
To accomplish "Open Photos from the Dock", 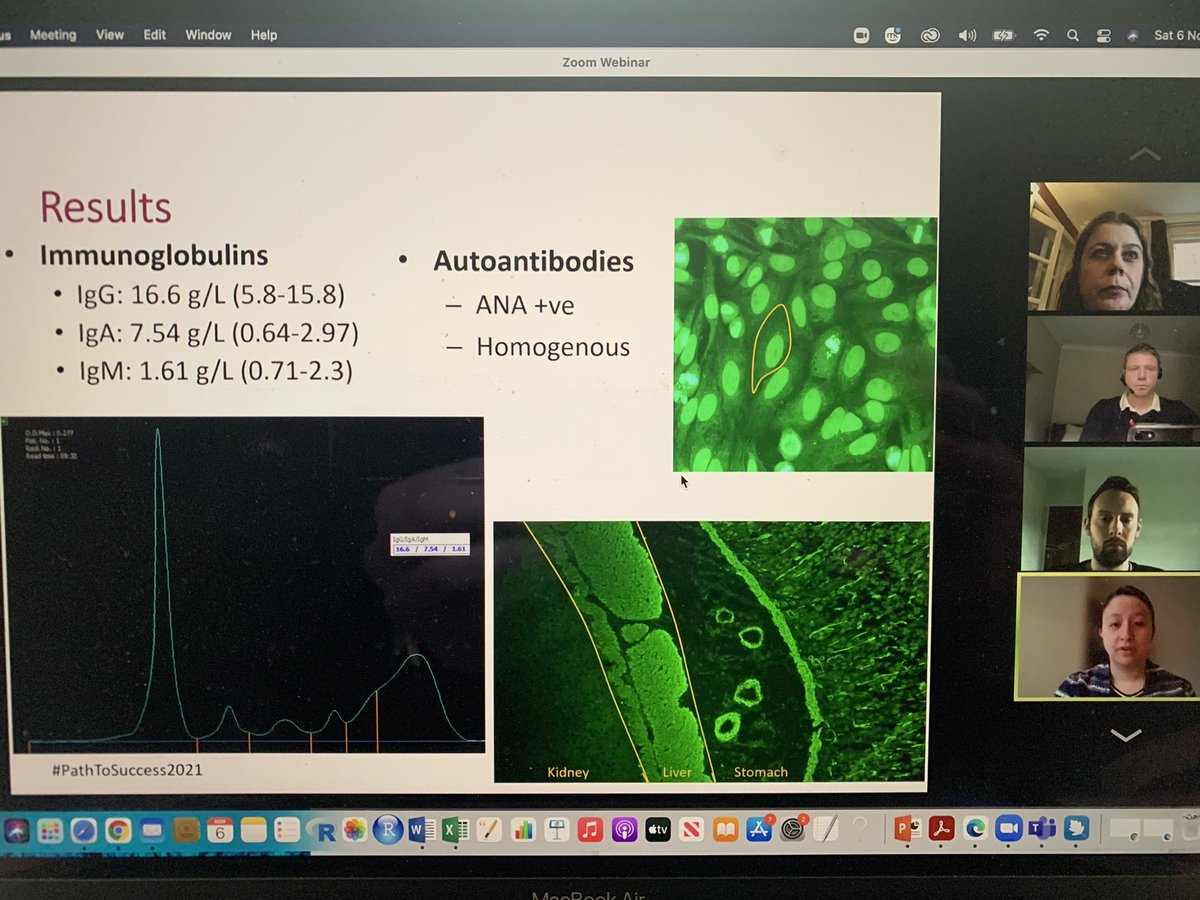I will (x=355, y=830).
